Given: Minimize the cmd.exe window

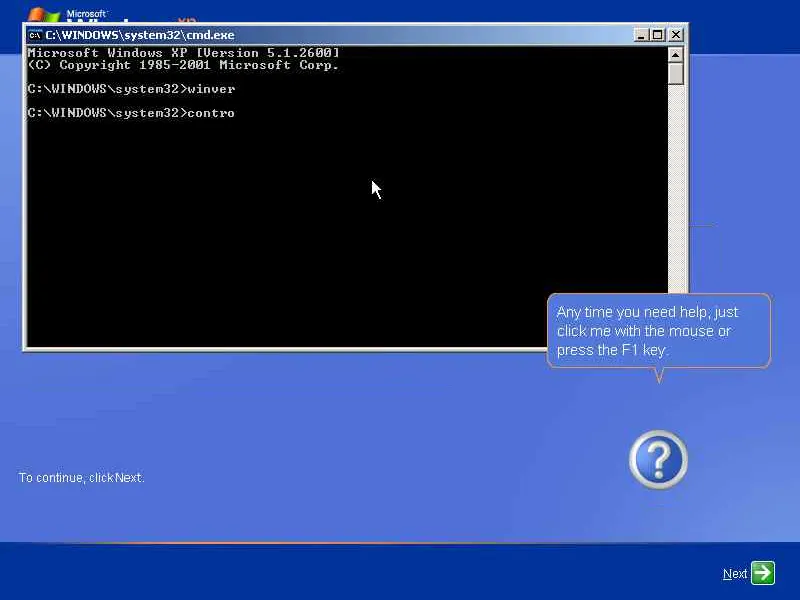Looking at the screenshot, I should pyautogui.click(x=641, y=35).
